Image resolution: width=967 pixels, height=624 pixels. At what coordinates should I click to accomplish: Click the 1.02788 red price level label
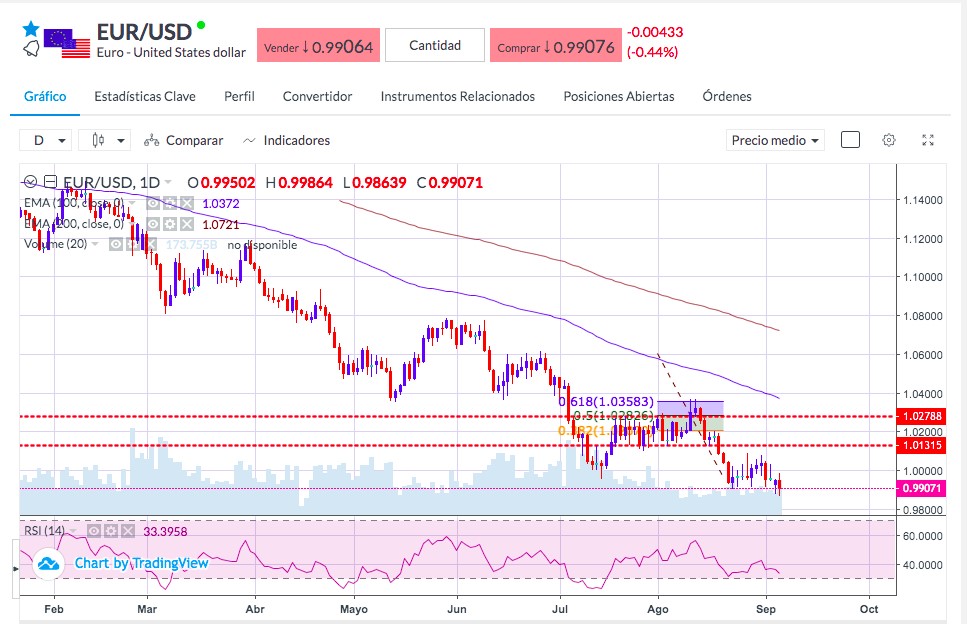(922, 416)
